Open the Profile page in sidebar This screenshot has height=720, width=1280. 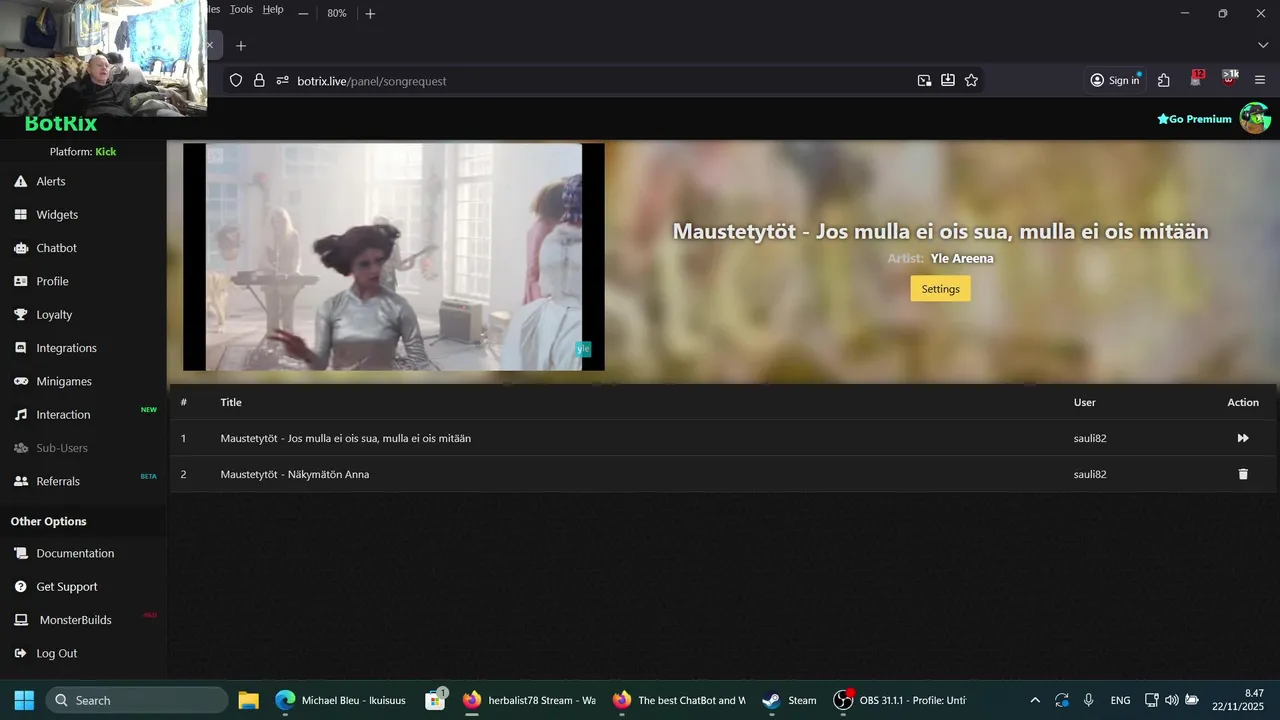click(52, 281)
